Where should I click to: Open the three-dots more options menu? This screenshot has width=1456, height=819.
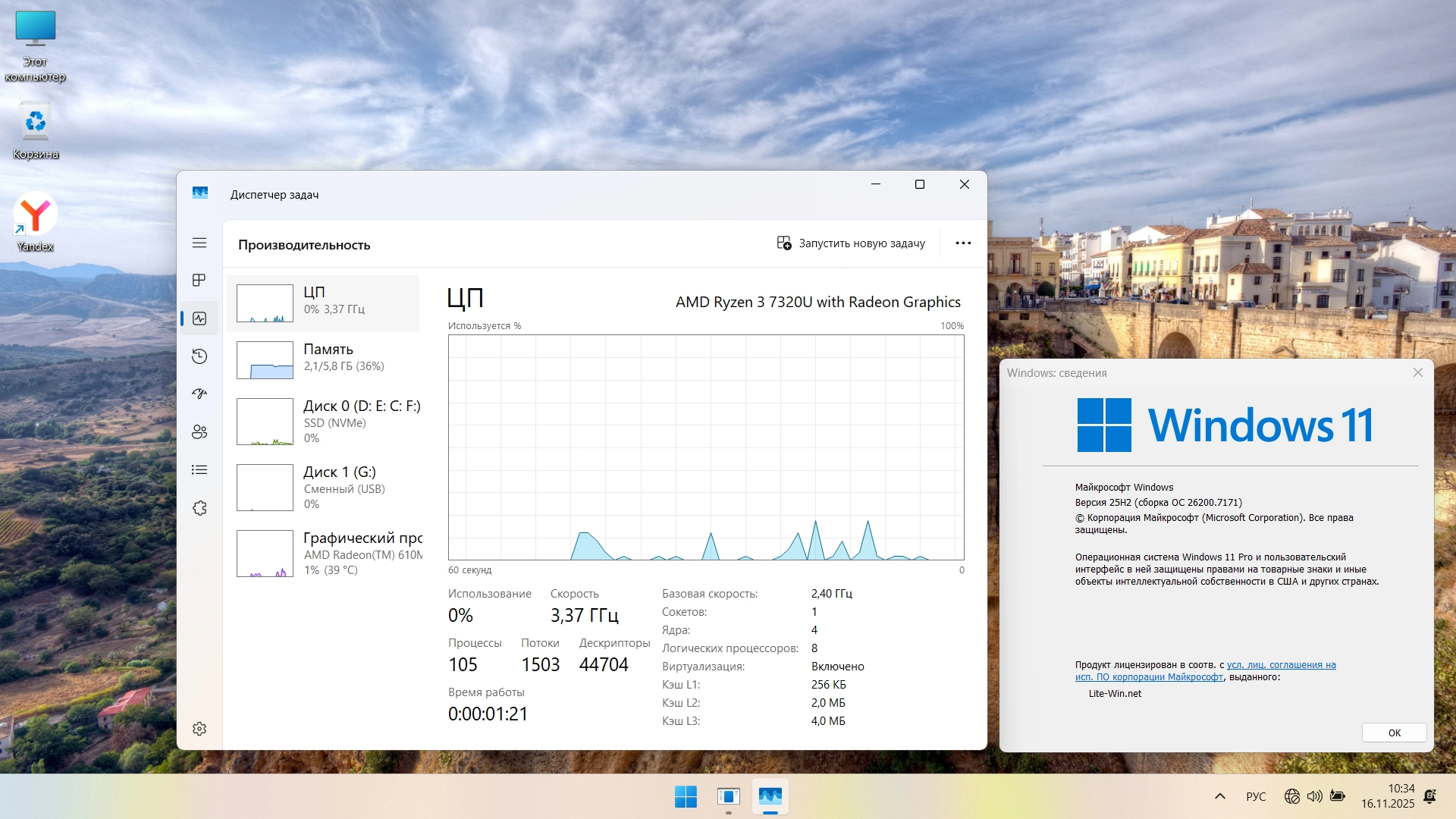(963, 243)
